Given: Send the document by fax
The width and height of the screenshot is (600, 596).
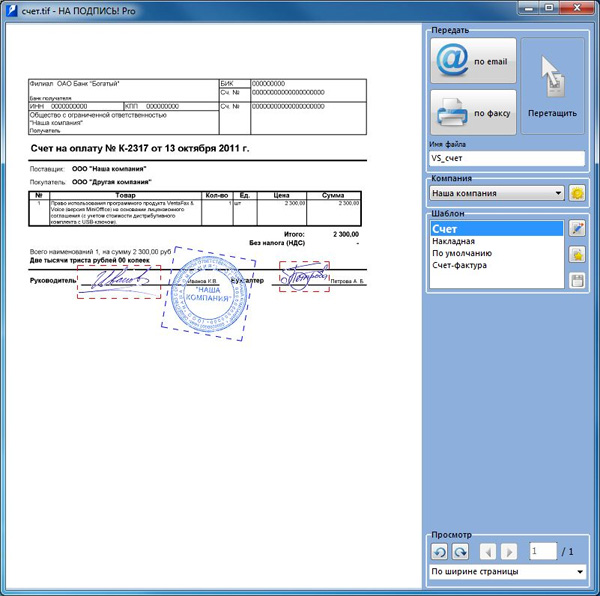Looking at the screenshot, I should (x=473, y=113).
